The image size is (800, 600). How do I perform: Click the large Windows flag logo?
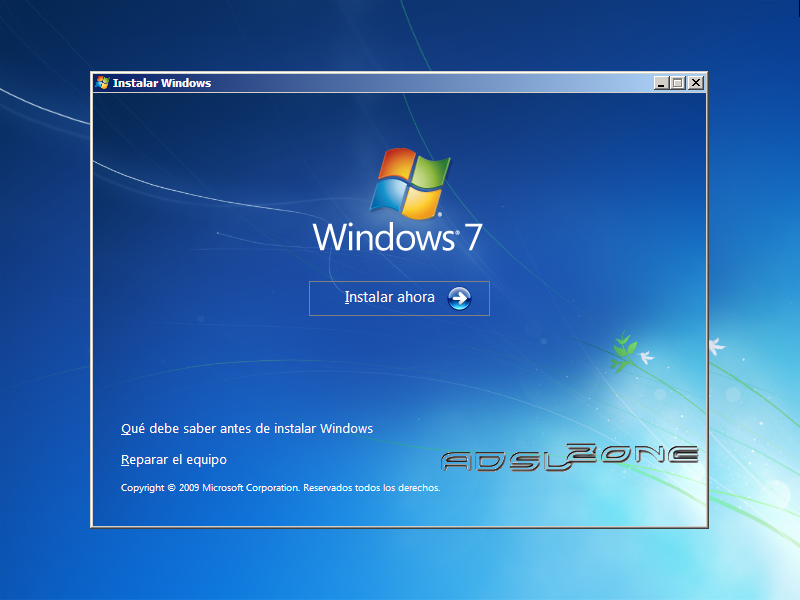[x=411, y=183]
